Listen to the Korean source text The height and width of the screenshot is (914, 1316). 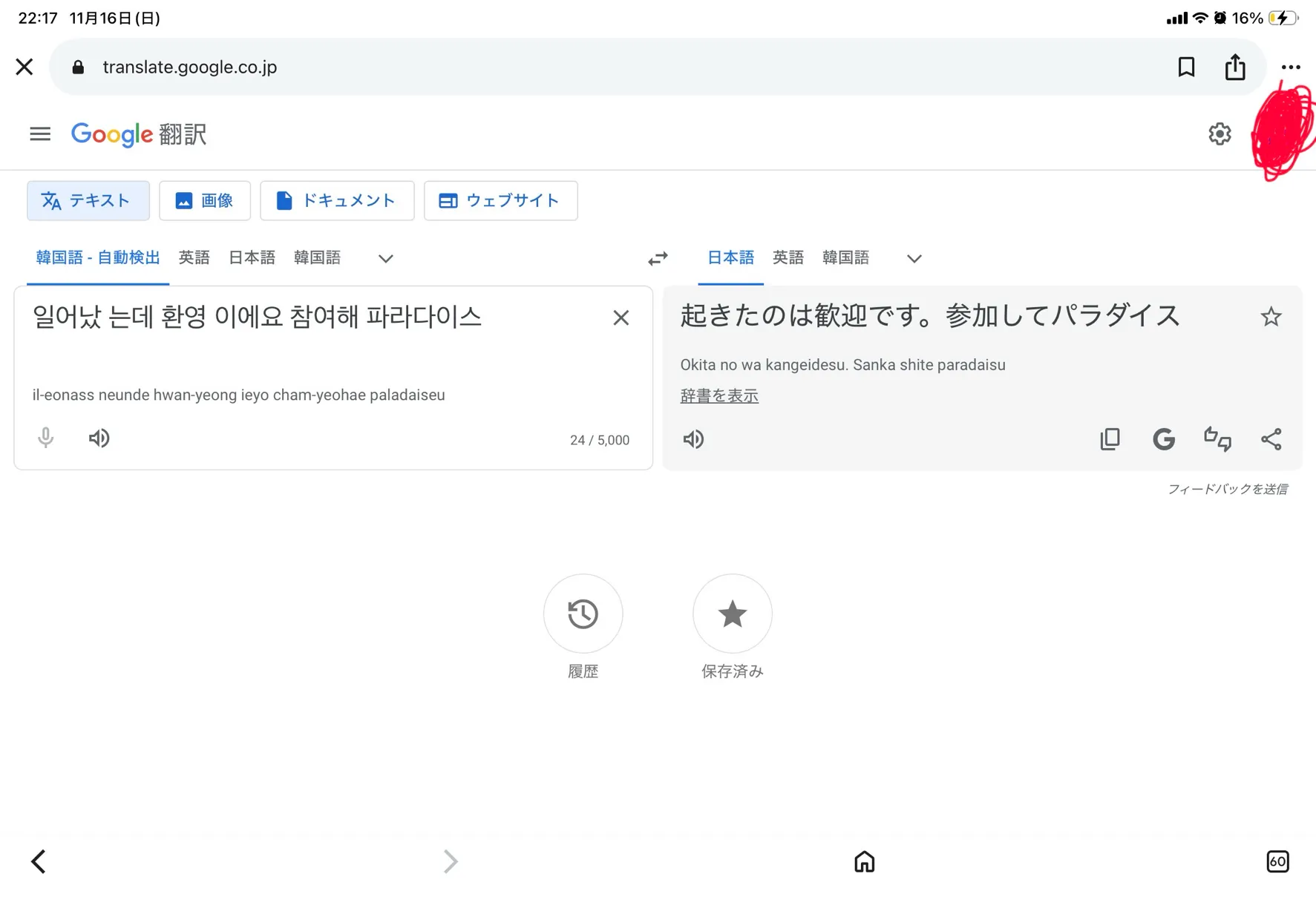(99, 438)
